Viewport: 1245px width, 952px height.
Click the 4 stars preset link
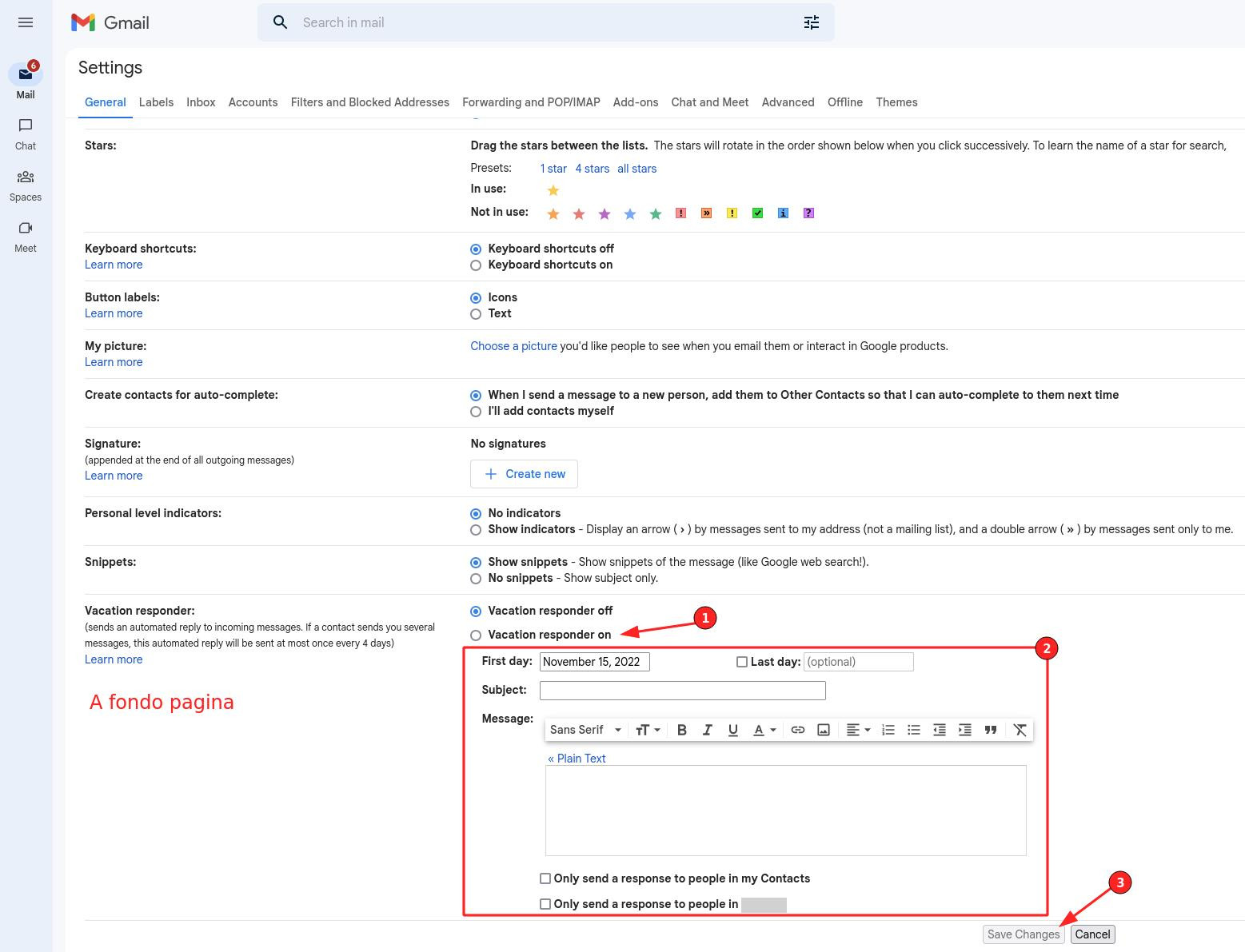pyautogui.click(x=592, y=169)
